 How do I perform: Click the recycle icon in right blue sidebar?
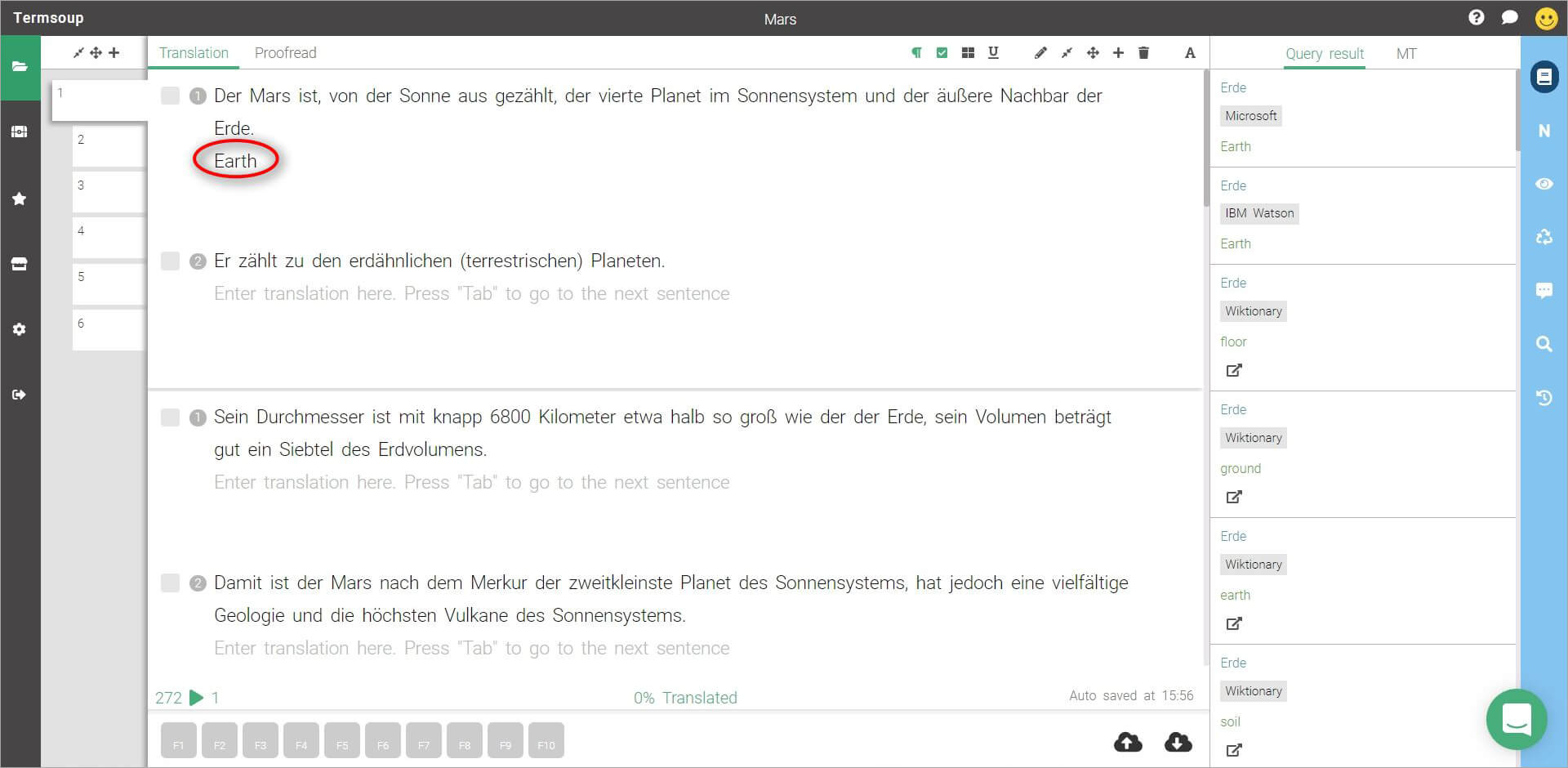pyautogui.click(x=1543, y=237)
